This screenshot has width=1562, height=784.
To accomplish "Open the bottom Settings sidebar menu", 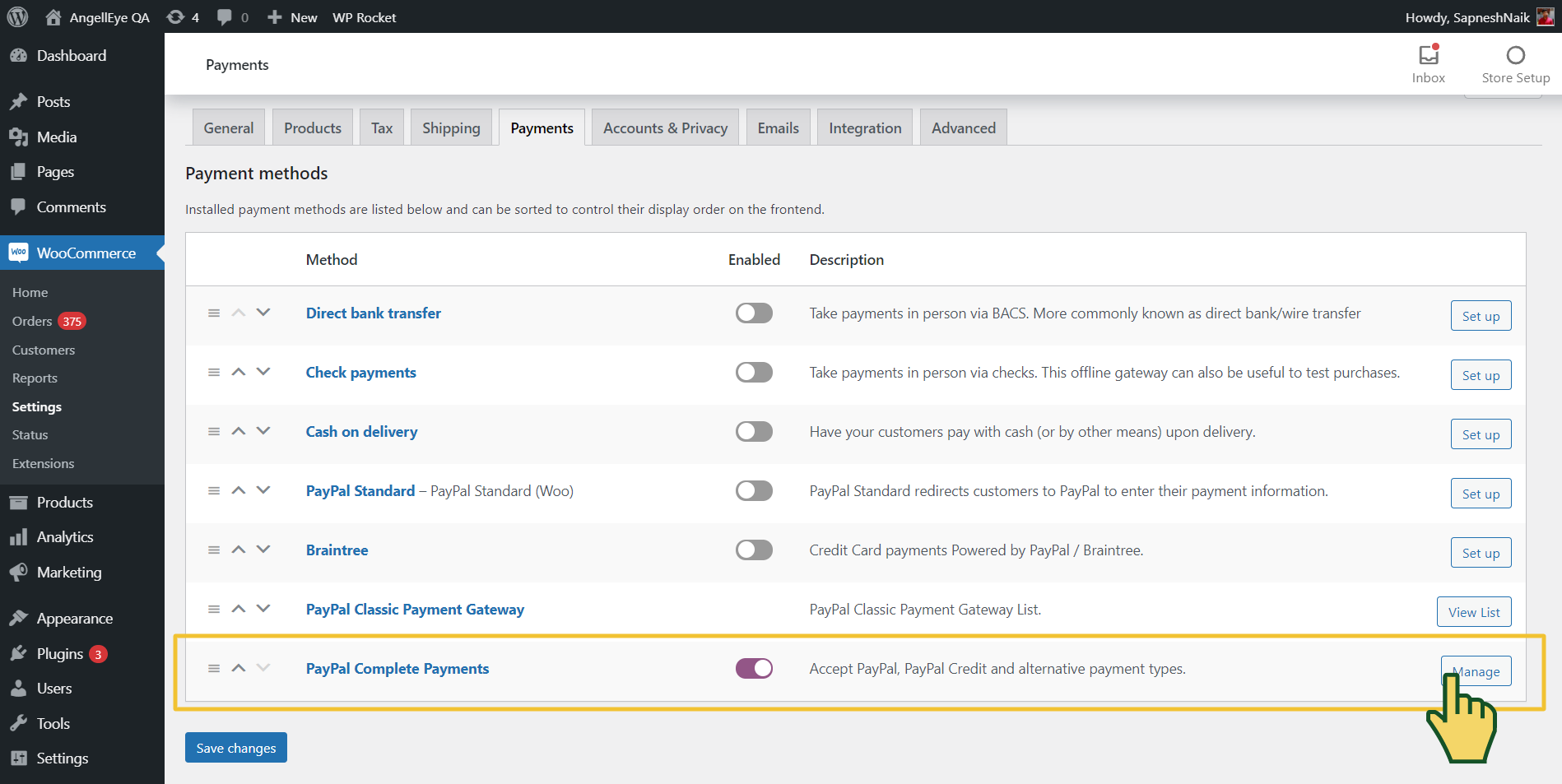I will [x=82, y=758].
